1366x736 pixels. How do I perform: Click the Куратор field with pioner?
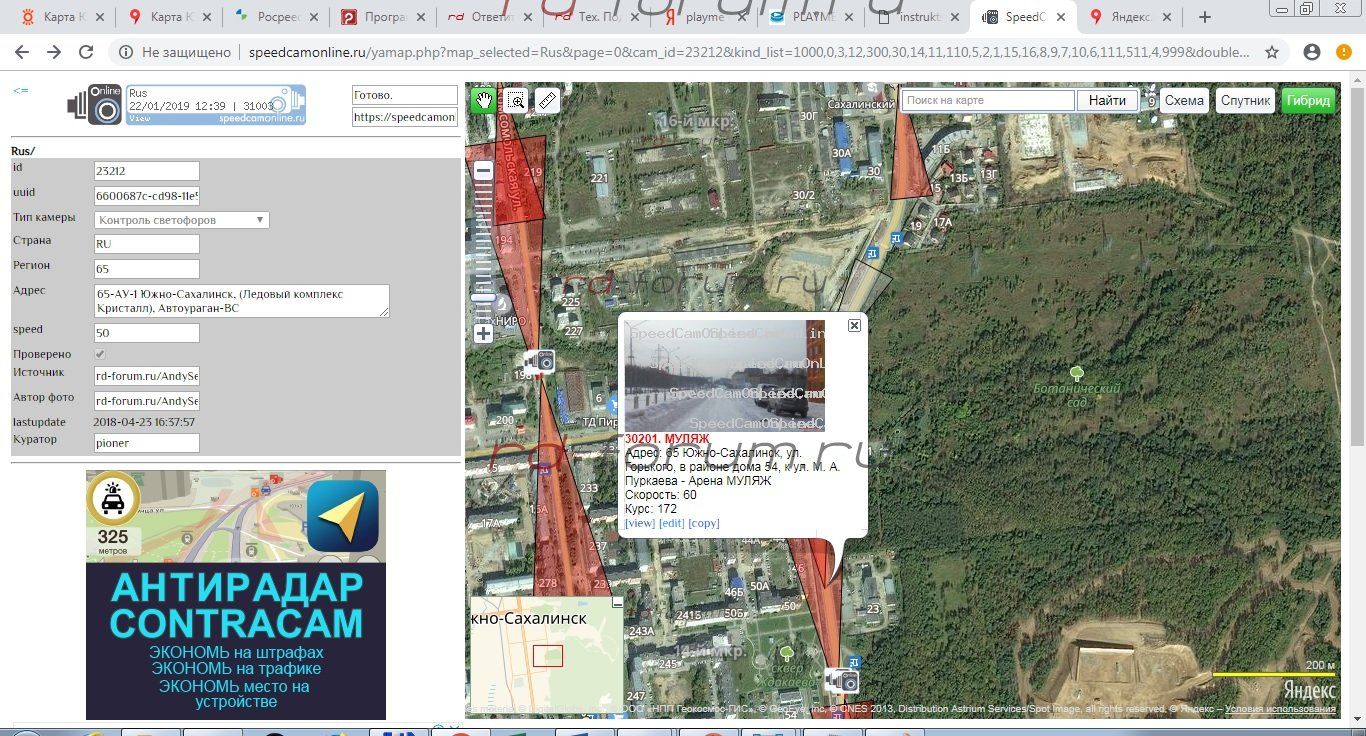[x=146, y=443]
